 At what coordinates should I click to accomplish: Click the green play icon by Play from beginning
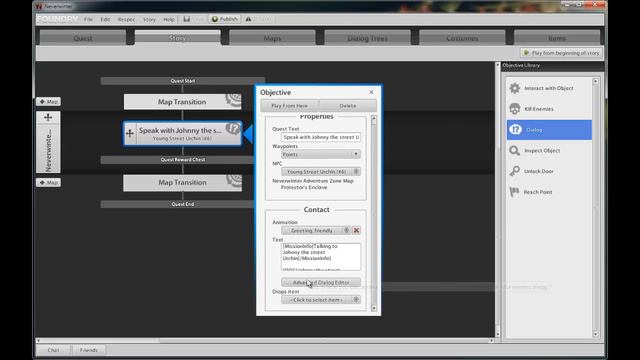[x=526, y=53]
